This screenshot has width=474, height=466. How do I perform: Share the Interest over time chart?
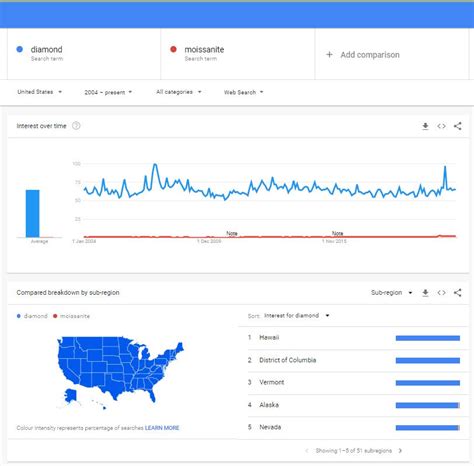tap(458, 126)
